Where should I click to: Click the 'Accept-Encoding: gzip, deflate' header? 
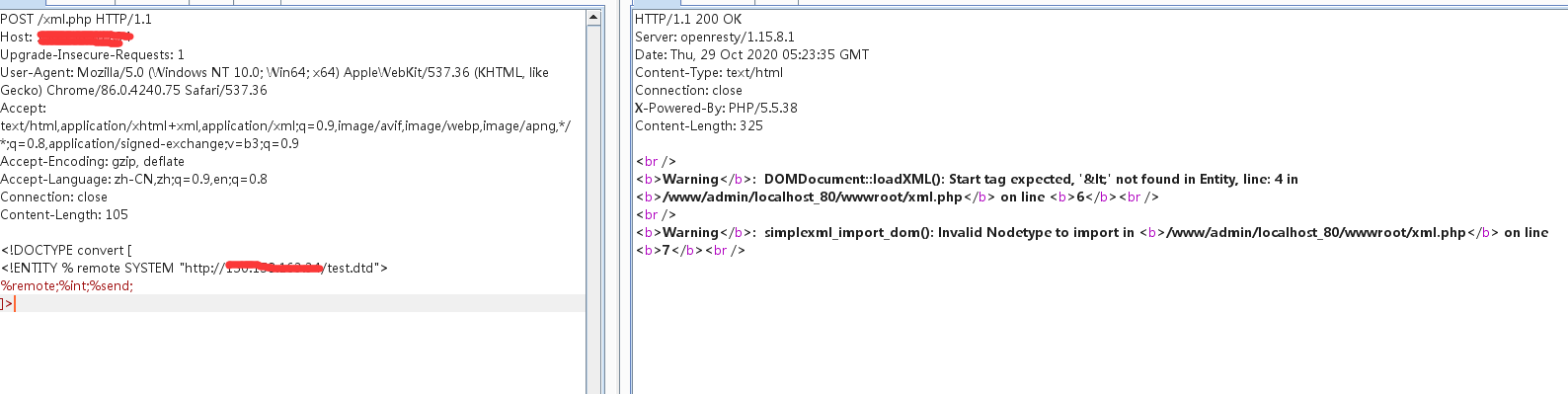pos(92,161)
